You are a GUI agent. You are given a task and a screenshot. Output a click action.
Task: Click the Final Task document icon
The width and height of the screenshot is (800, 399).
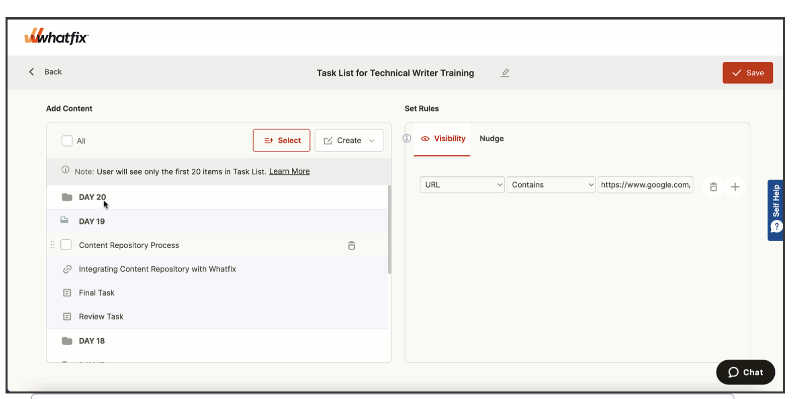67,293
